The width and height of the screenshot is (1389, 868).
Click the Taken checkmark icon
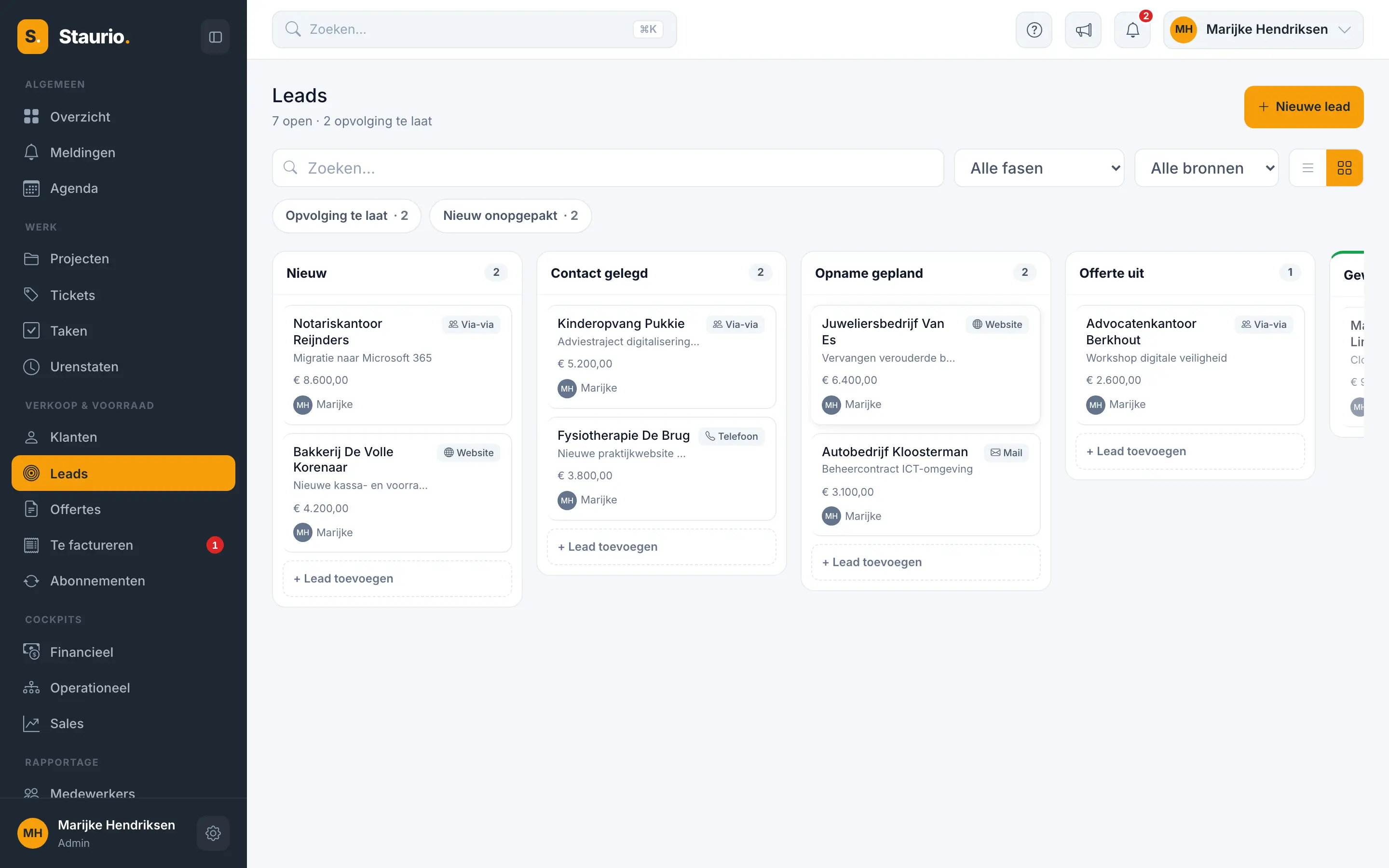[31, 331]
